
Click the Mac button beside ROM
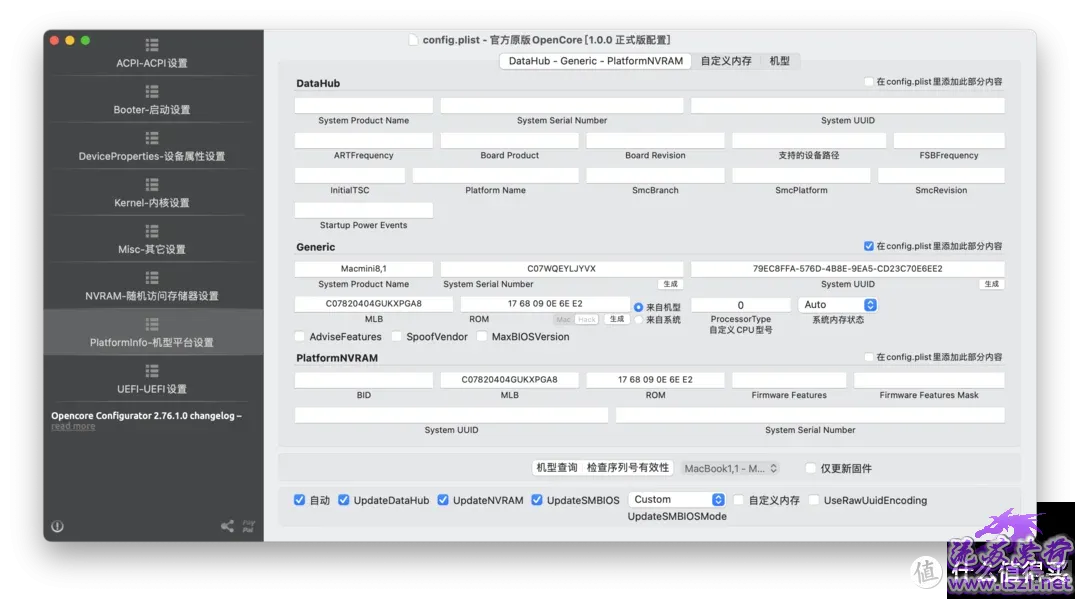coord(563,319)
